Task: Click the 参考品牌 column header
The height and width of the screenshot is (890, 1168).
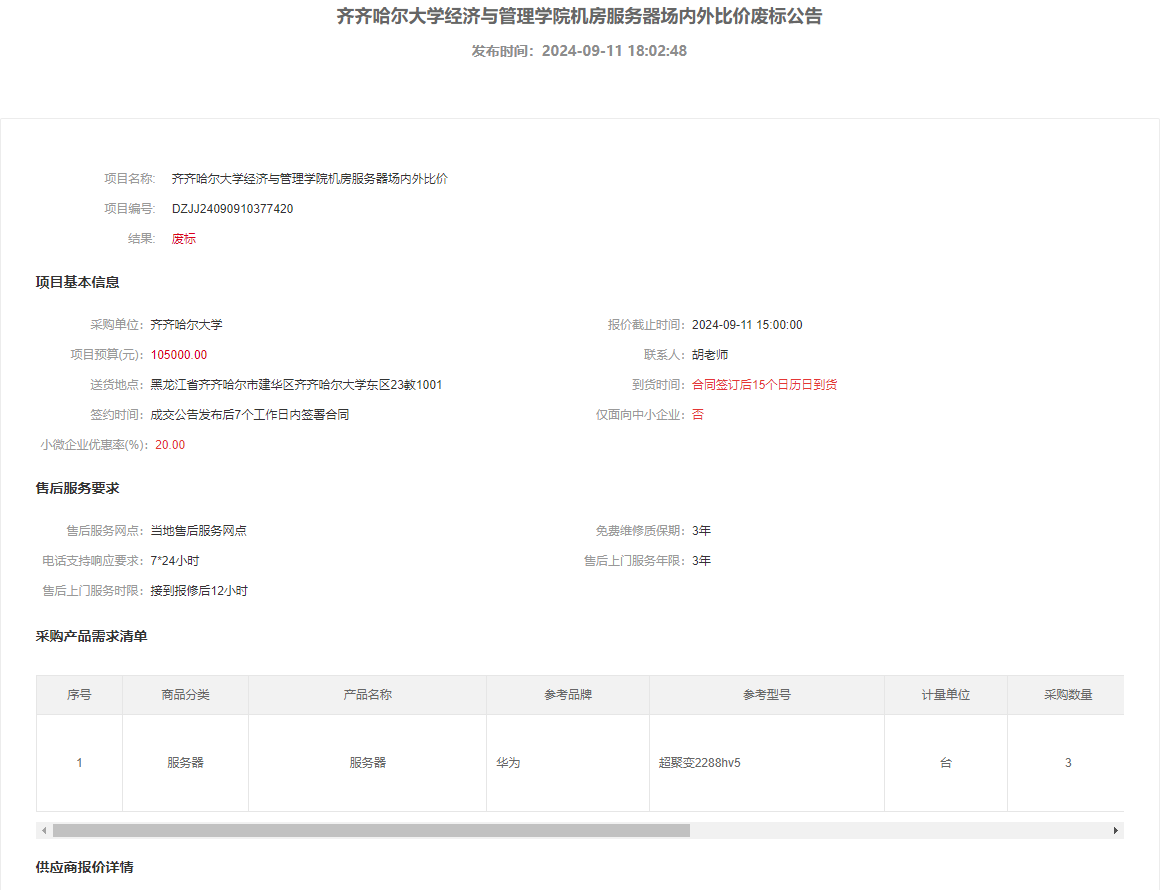Action: [x=568, y=695]
